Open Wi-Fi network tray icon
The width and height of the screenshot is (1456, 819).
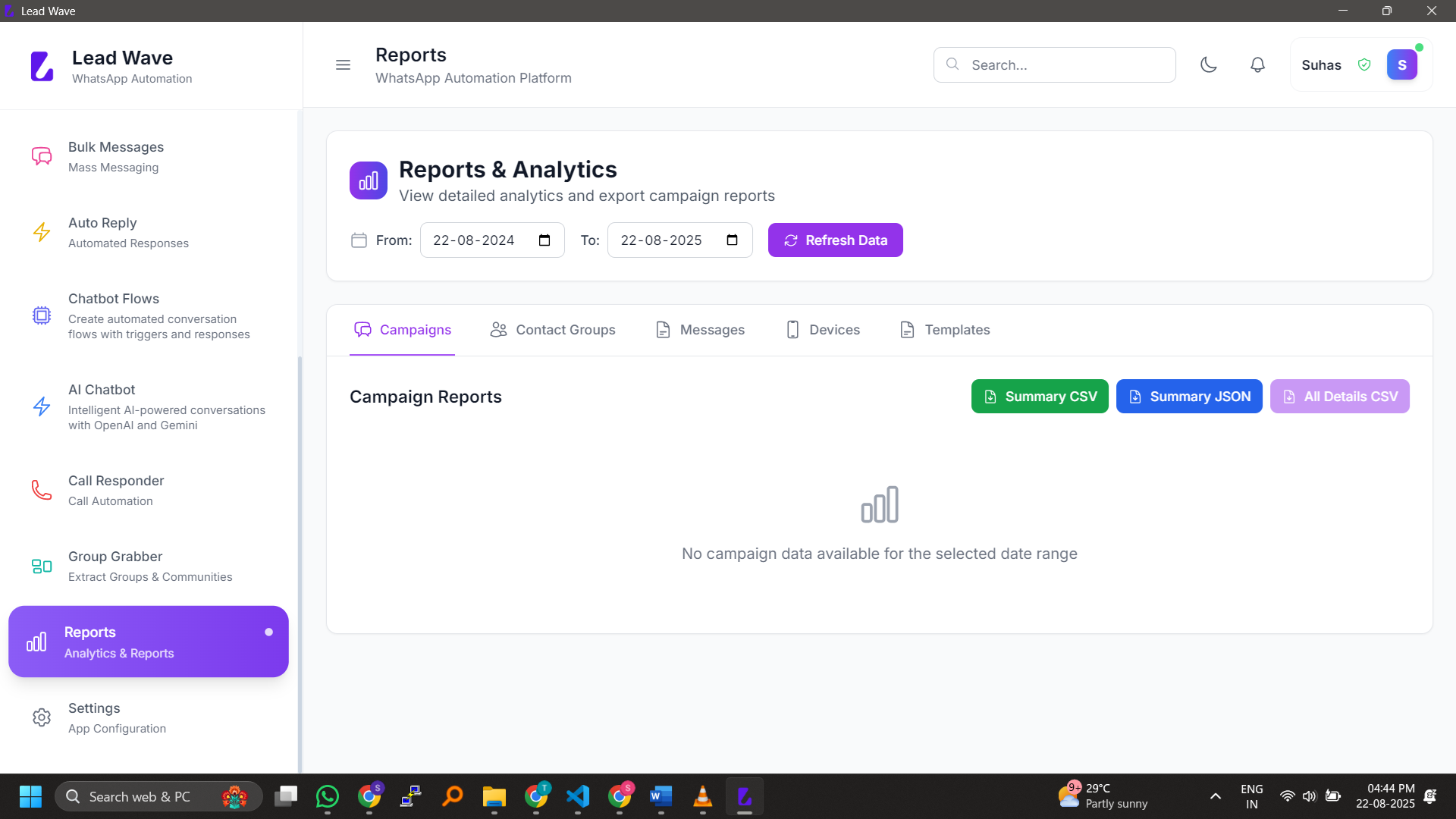point(1287,797)
